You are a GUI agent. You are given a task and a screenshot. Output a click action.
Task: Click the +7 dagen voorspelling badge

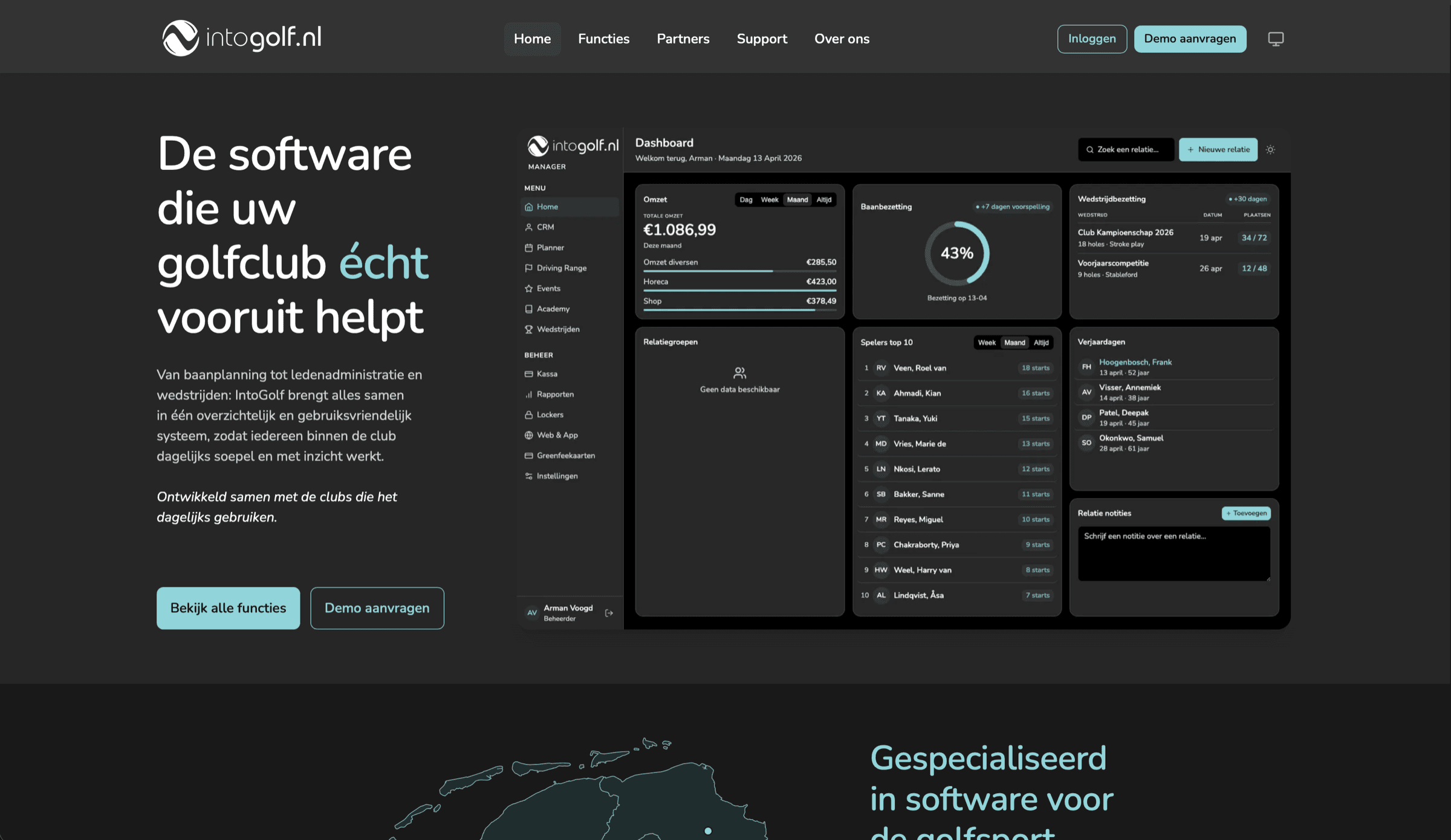(1013, 207)
